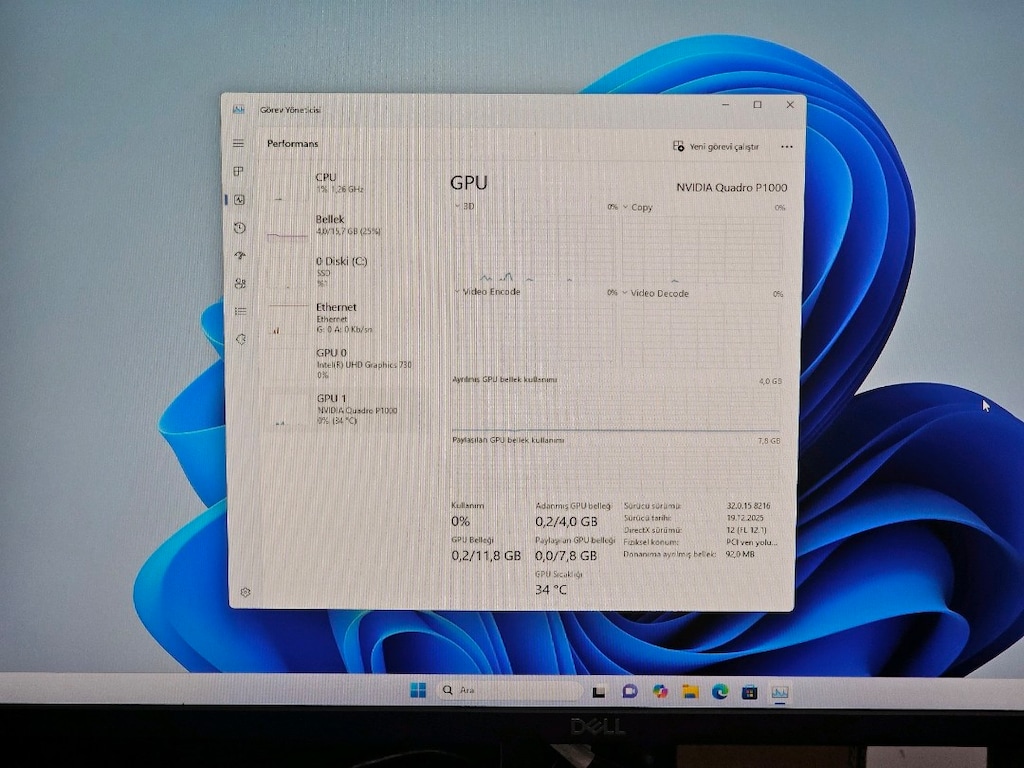Viewport: 1024px width, 768px height.
Task: Click the driver version '32.0.15.8216'
Action: tap(748, 505)
